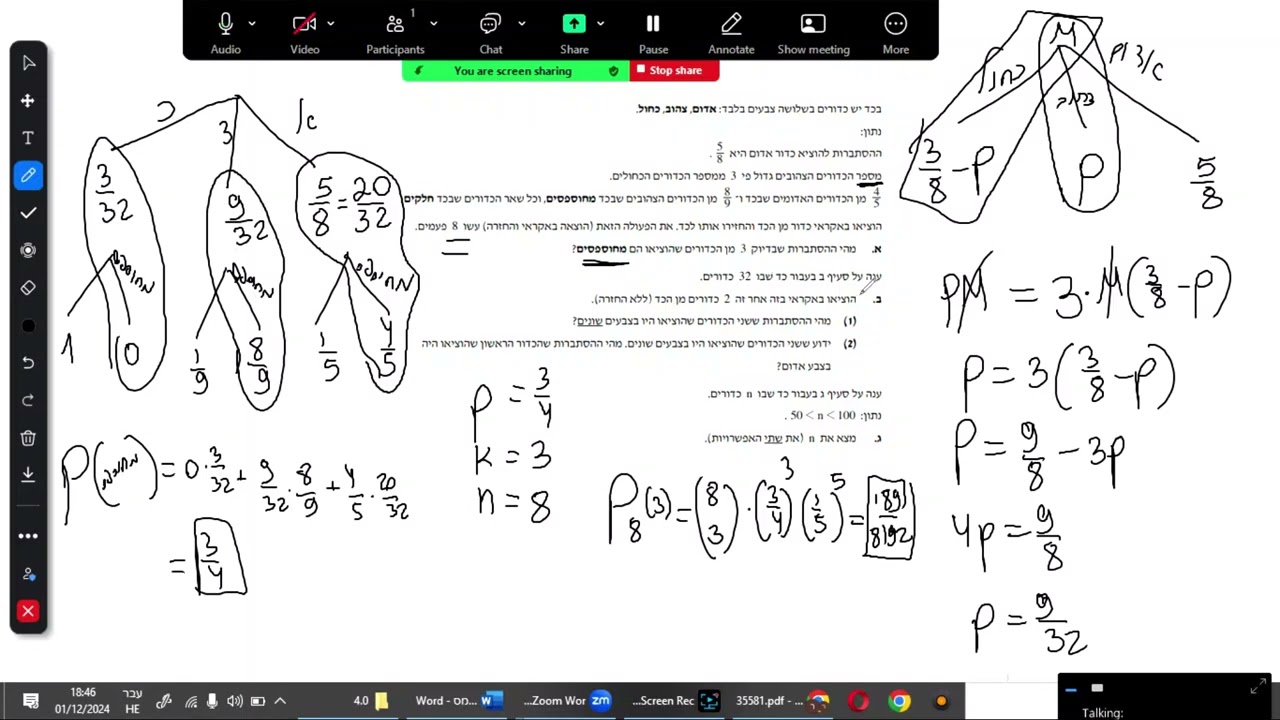Expand the Talking video panel

point(1258,688)
